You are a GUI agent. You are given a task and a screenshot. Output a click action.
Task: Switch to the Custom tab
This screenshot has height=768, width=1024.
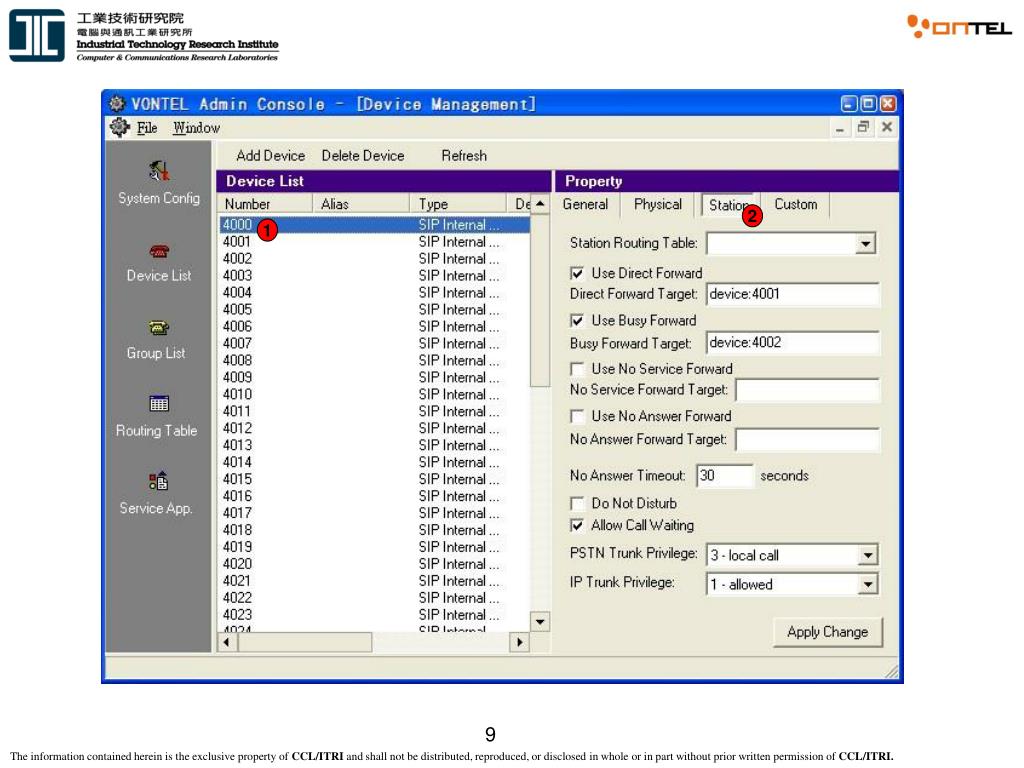(795, 204)
